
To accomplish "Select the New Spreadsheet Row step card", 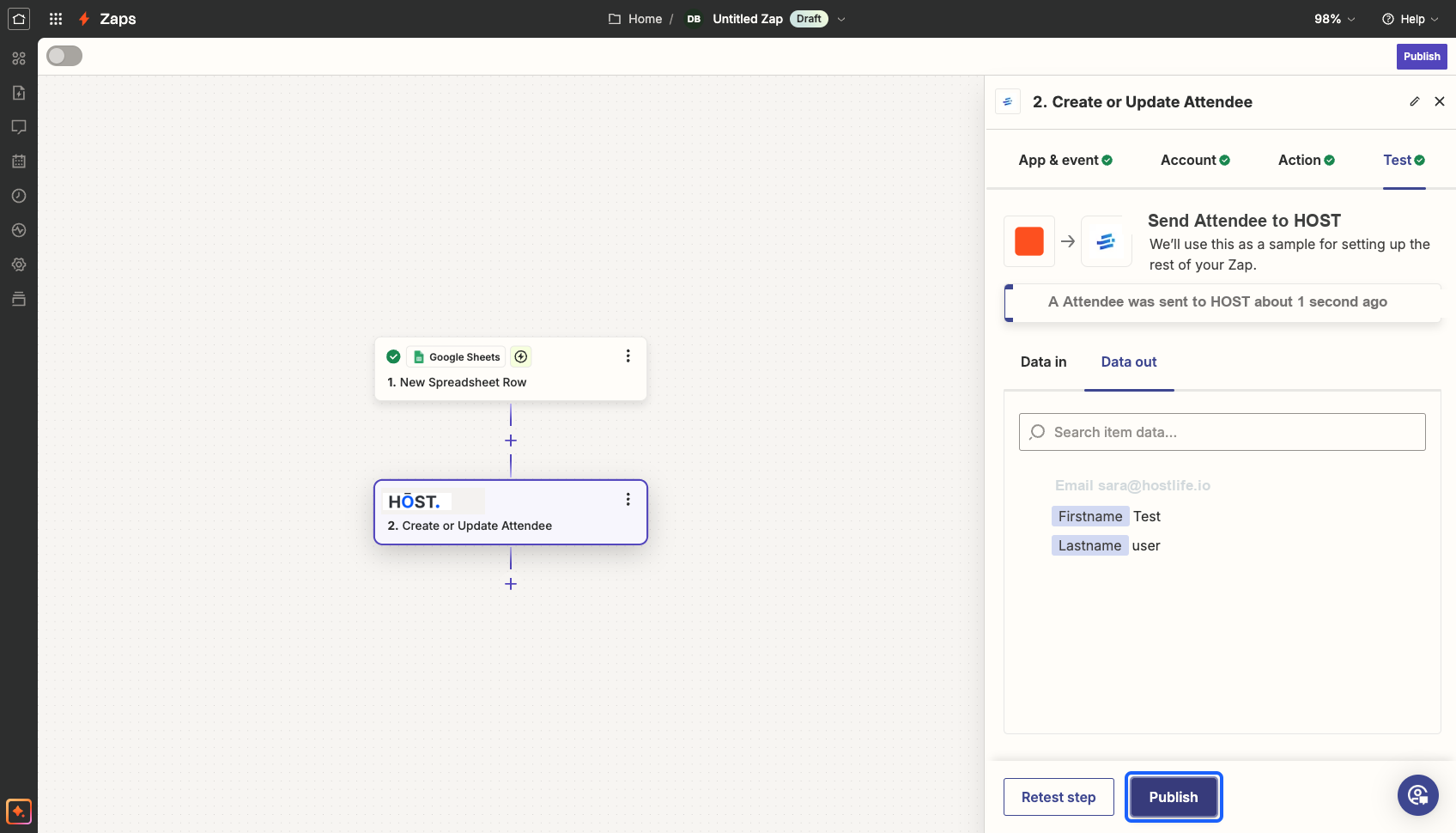I will [511, 368].
